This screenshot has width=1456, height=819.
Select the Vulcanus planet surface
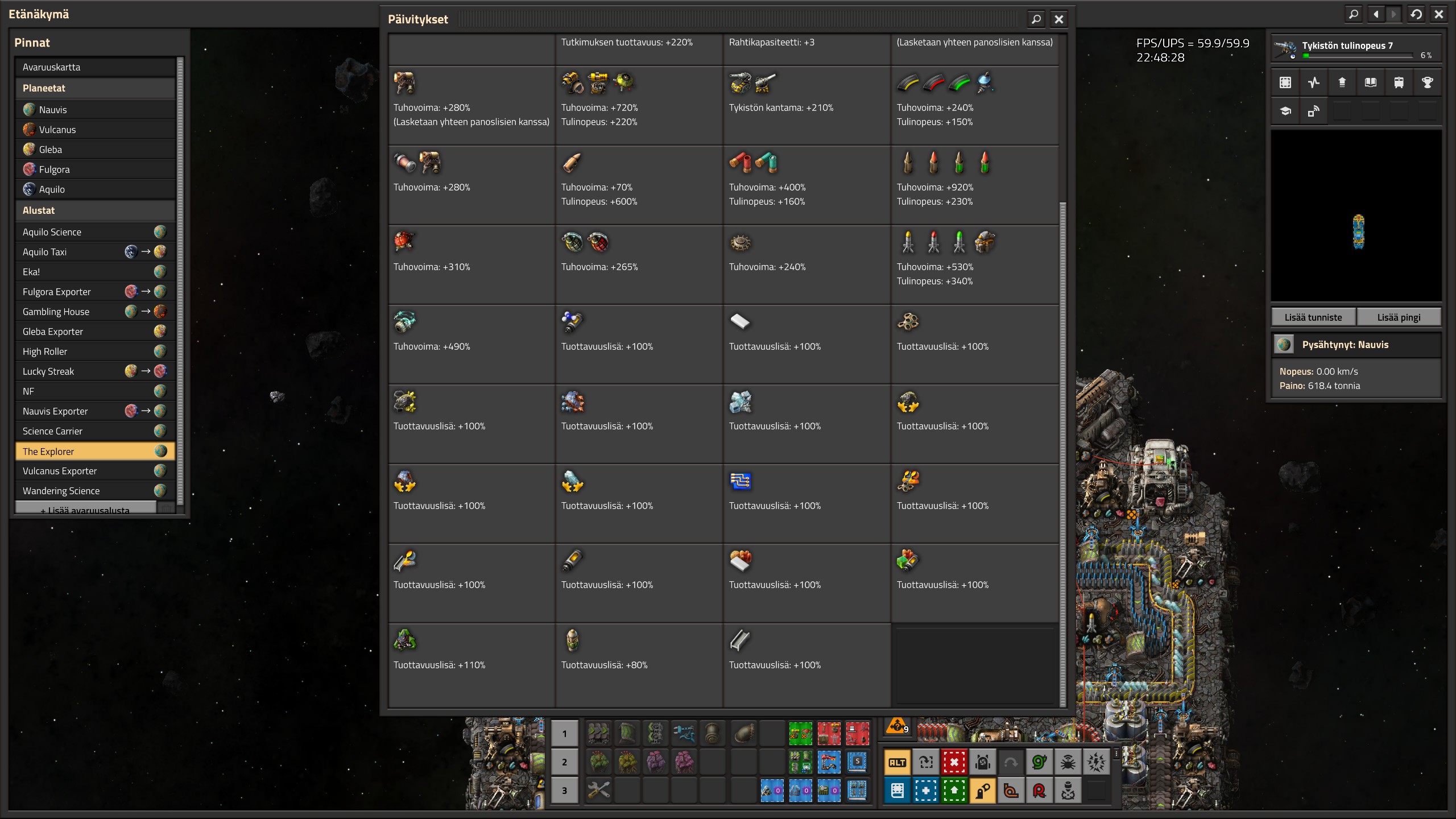[96, 130]
